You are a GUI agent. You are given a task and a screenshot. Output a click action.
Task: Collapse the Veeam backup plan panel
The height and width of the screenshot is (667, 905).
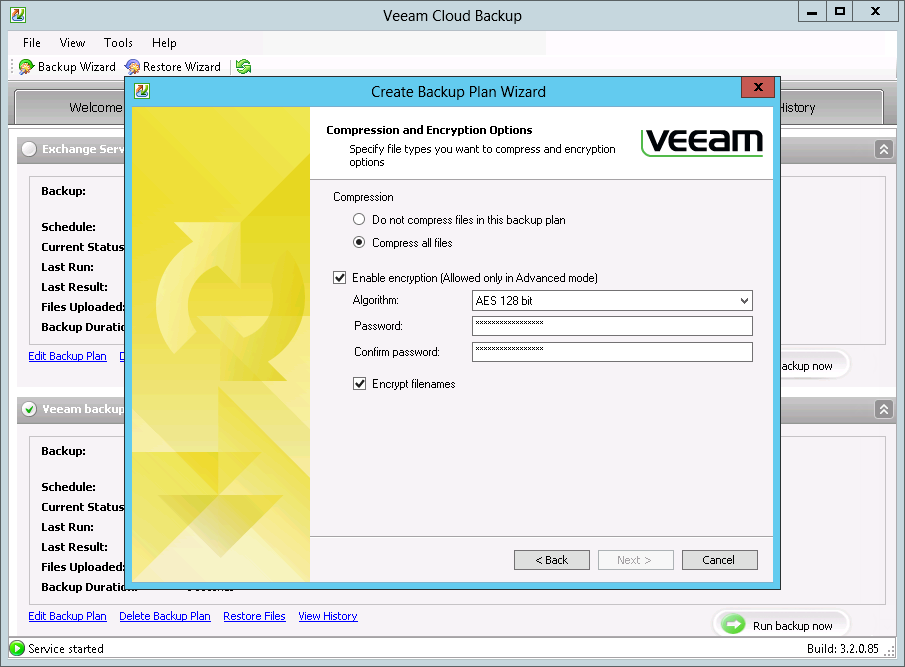click(884, 410)
